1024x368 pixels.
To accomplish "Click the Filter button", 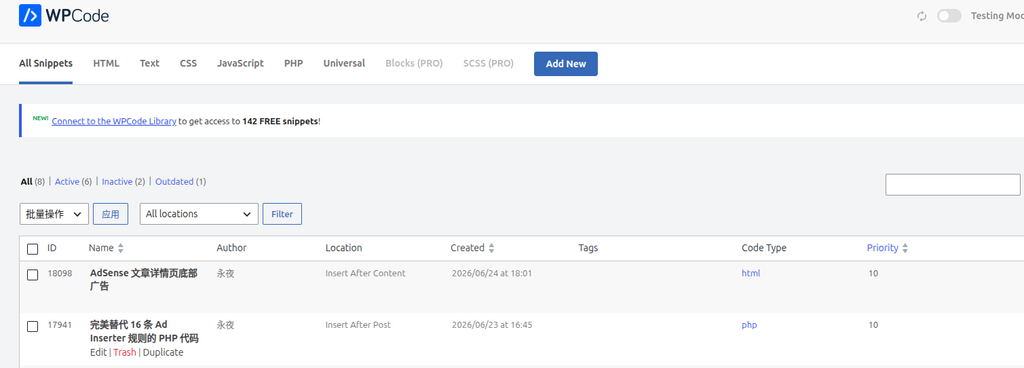I will tap(282, 214).
